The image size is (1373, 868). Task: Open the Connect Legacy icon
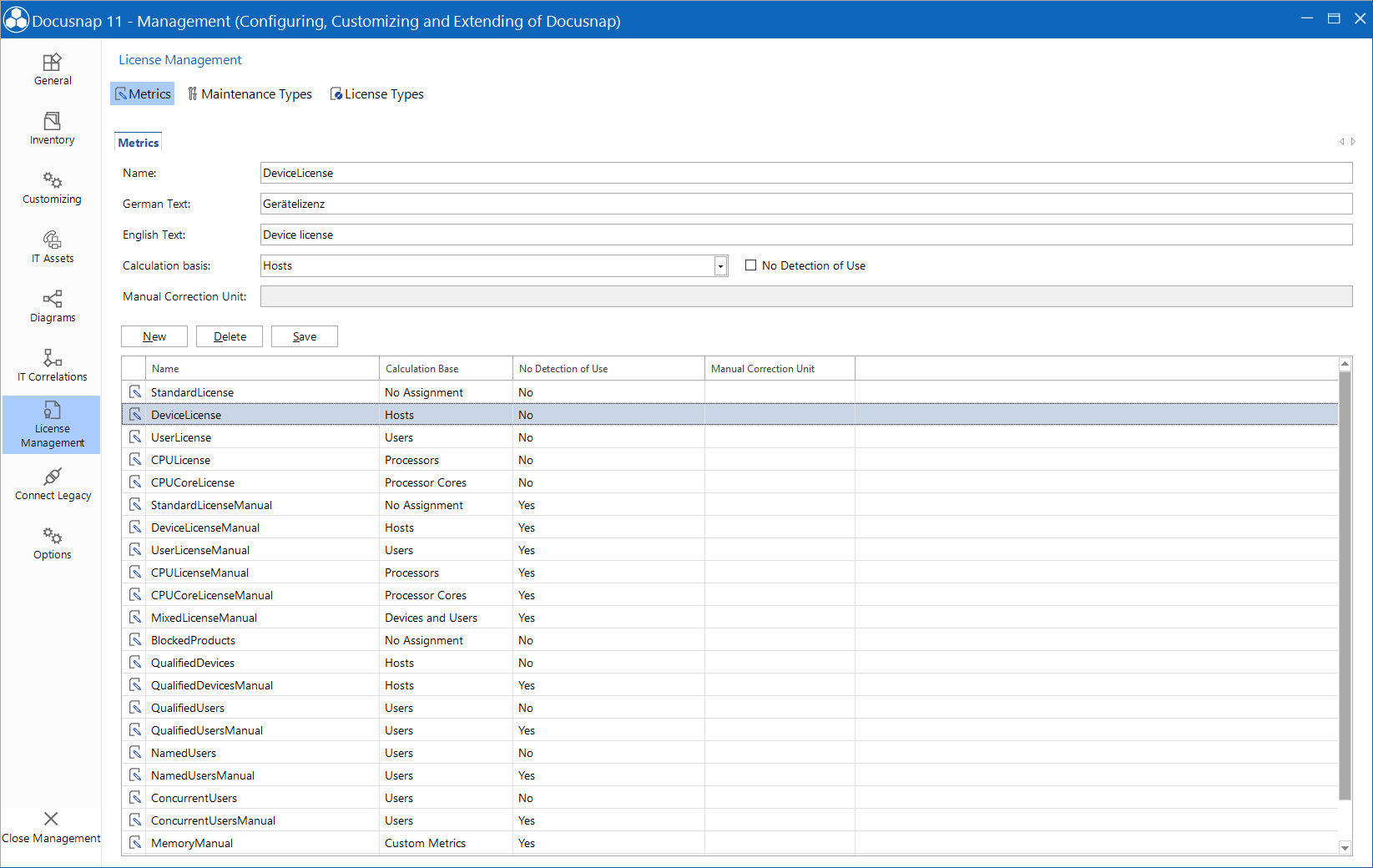click(x=52, y=477)
